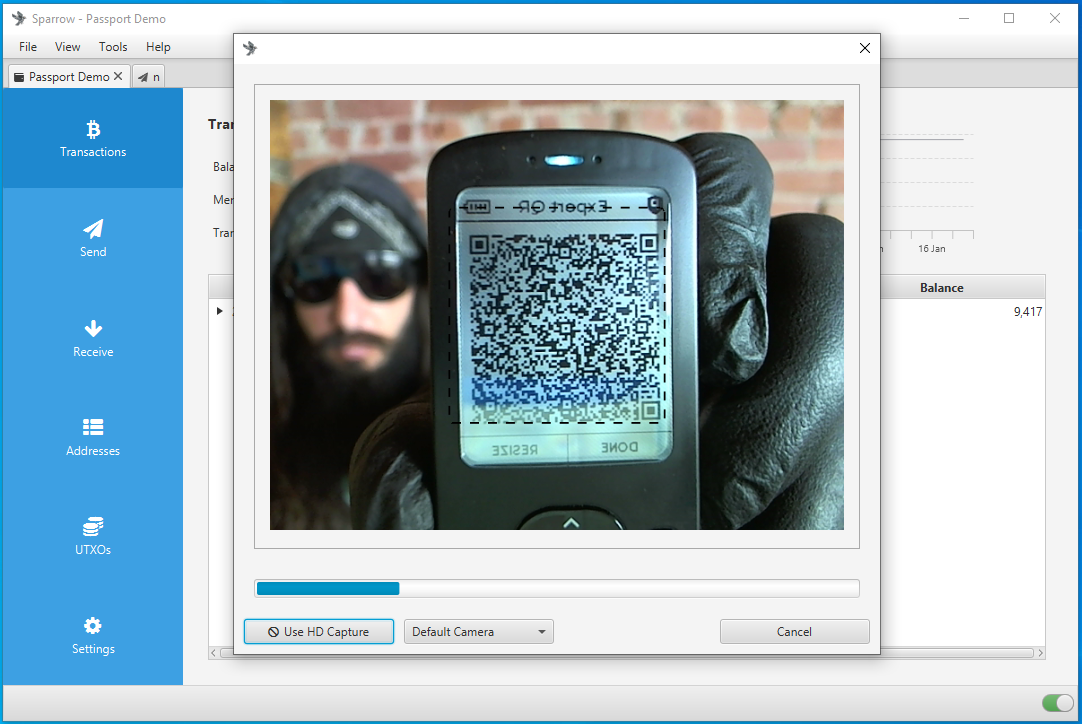Close the QR scanning dialog
This screenshot has height=724, width=1082.
865,48
